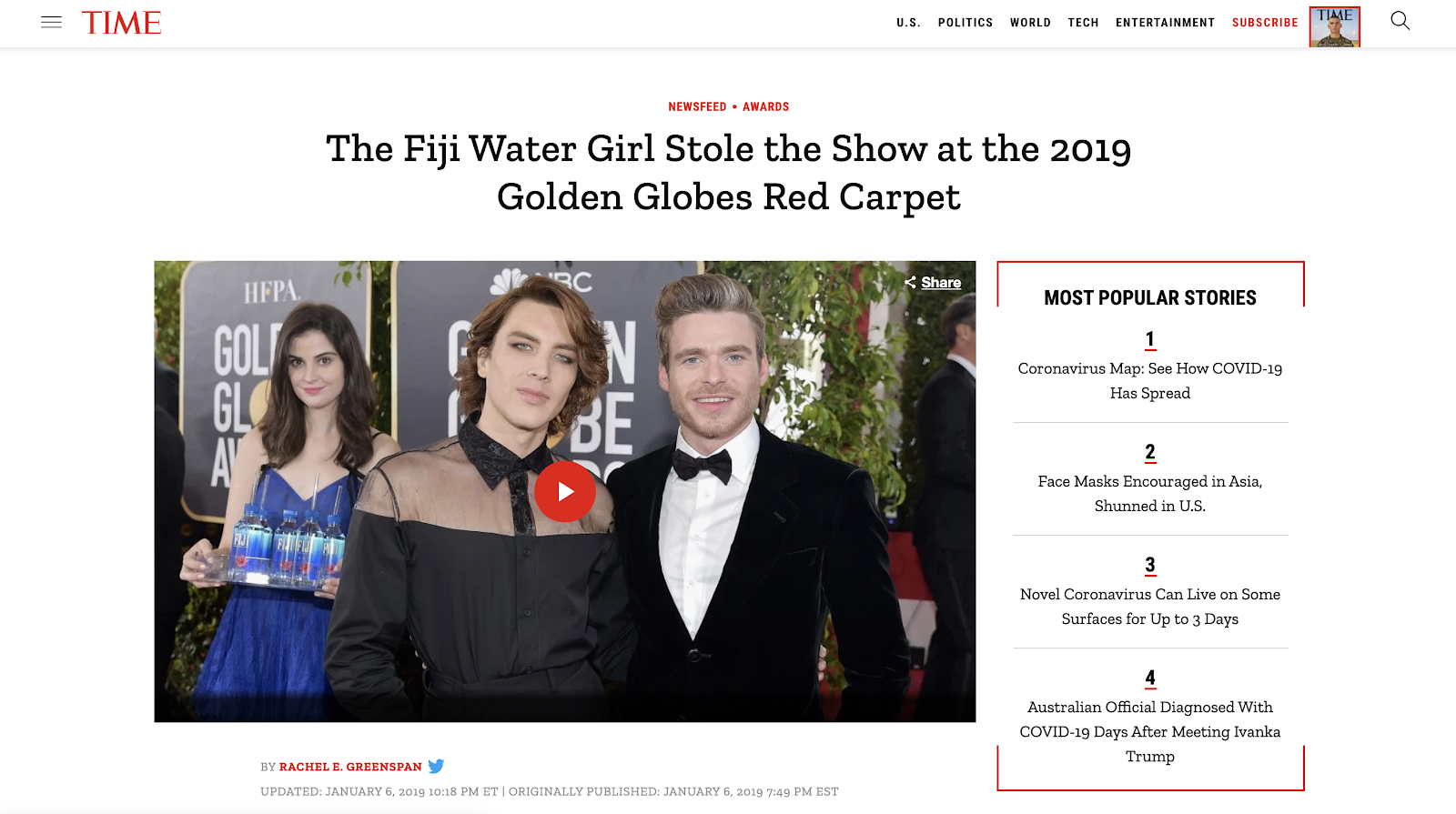Open Face Masks Encouraged in Asia story
Viewport: 1456px width, 814px height.
(x=1150, y=493)
